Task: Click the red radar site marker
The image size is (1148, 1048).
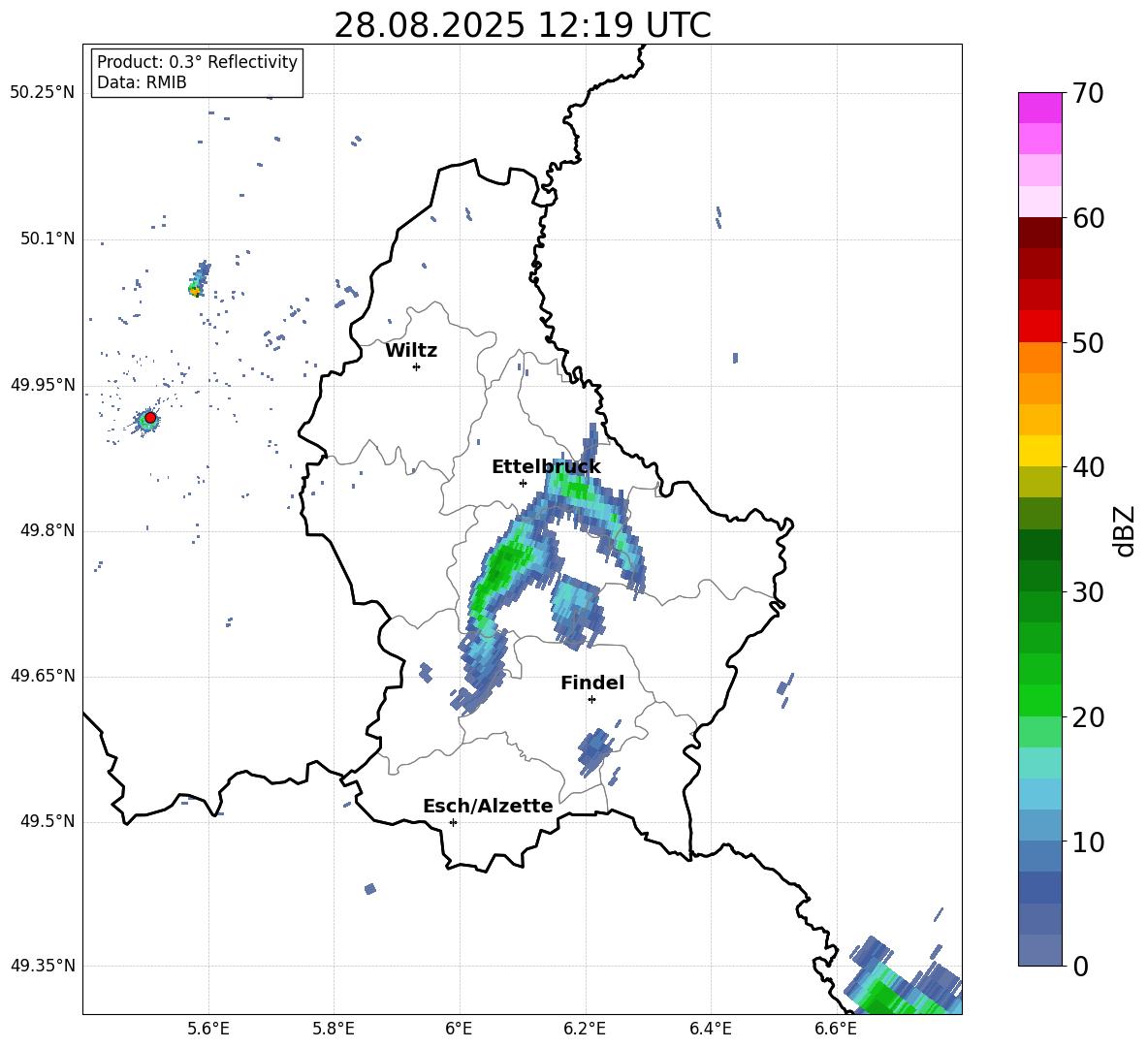Action: pyautogui.click(x=150, y=418)
